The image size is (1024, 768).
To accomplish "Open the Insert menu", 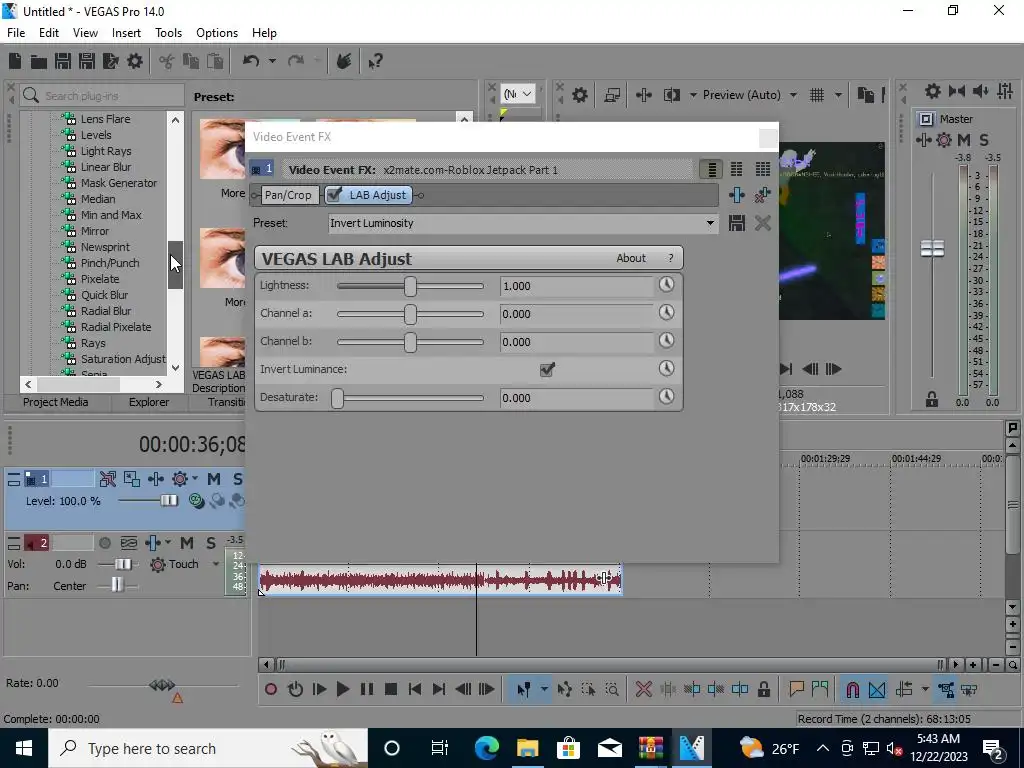I will point(126,33).
